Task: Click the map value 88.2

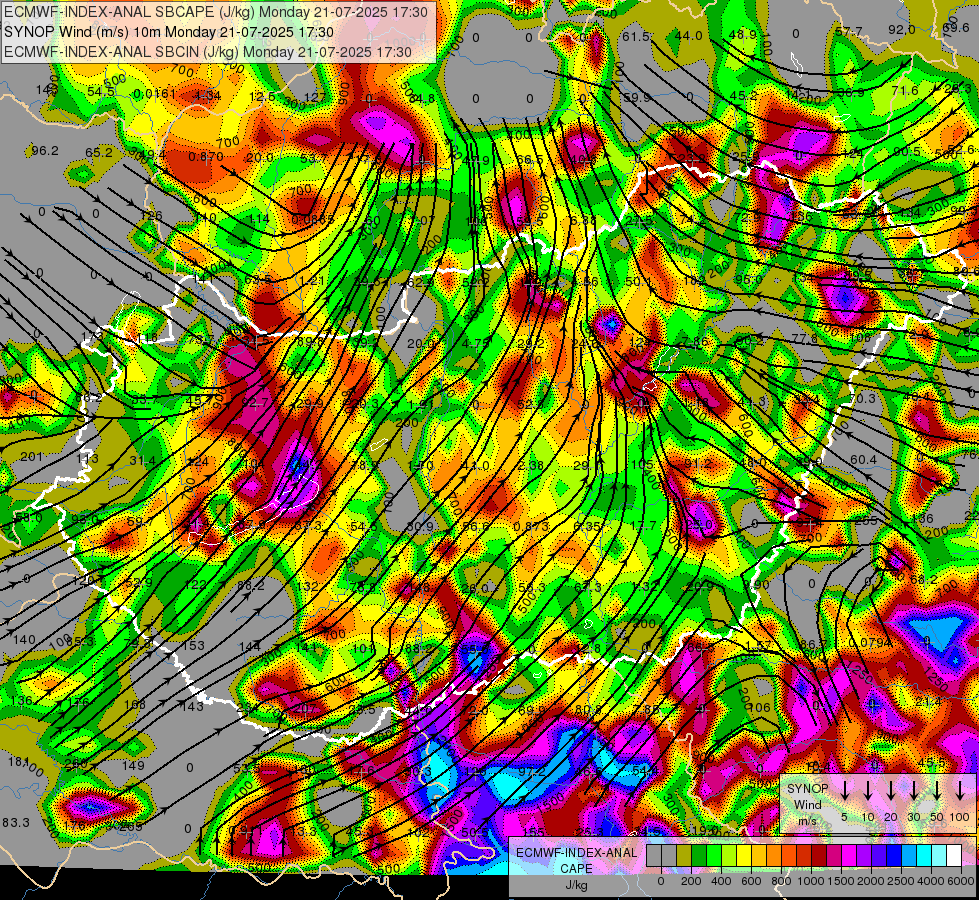Action: point(250,585)
